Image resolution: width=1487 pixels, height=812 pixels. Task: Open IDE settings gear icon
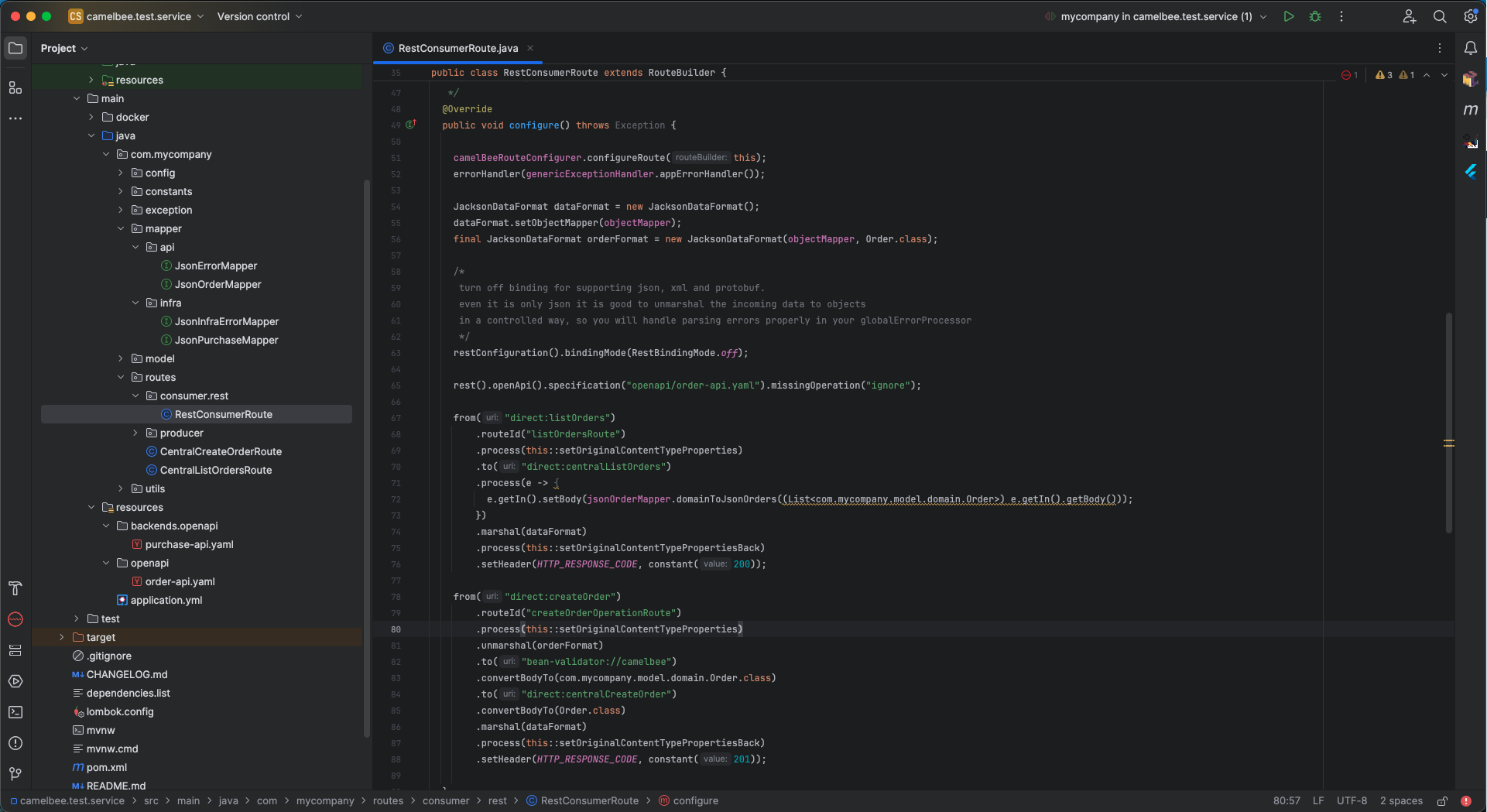(1471, 16)
